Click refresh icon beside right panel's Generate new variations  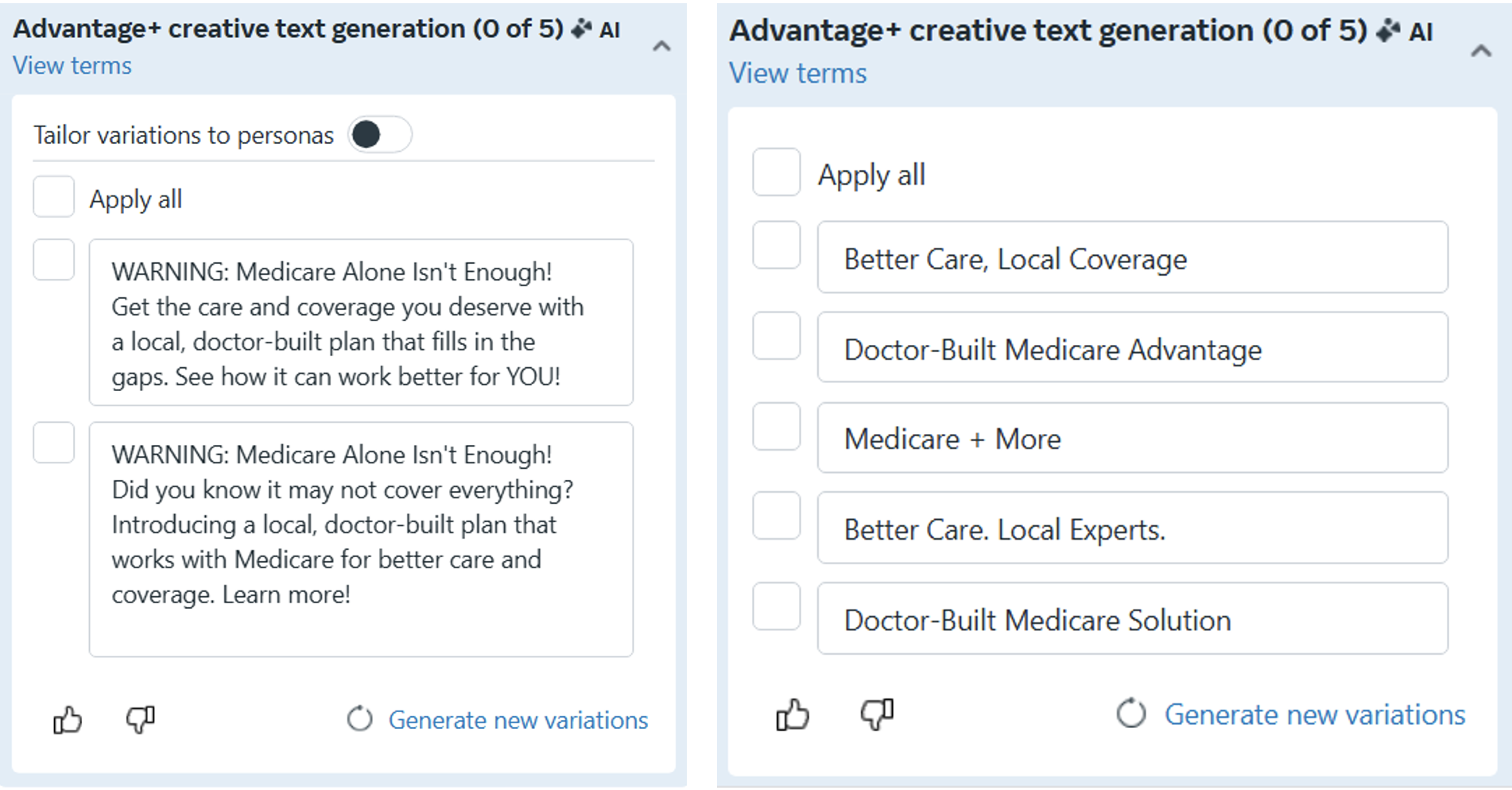[x=1130, y=714]
